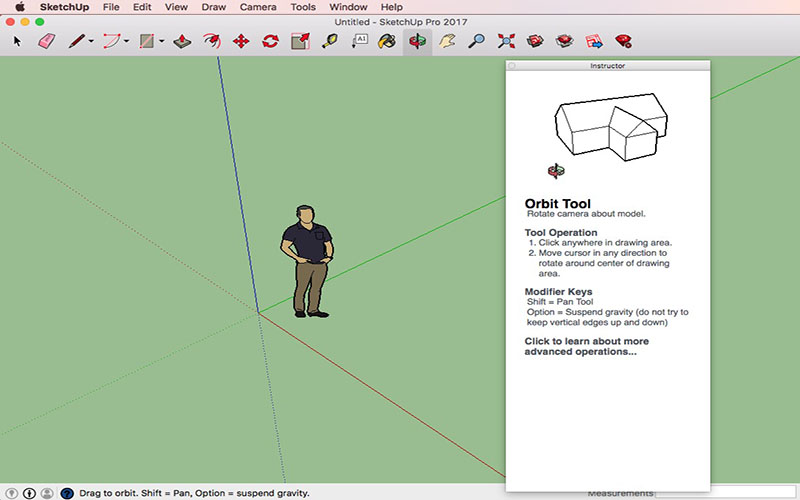Open the Help menu
The width and height of the screenshot is (800, 500).
click(391, 7)
